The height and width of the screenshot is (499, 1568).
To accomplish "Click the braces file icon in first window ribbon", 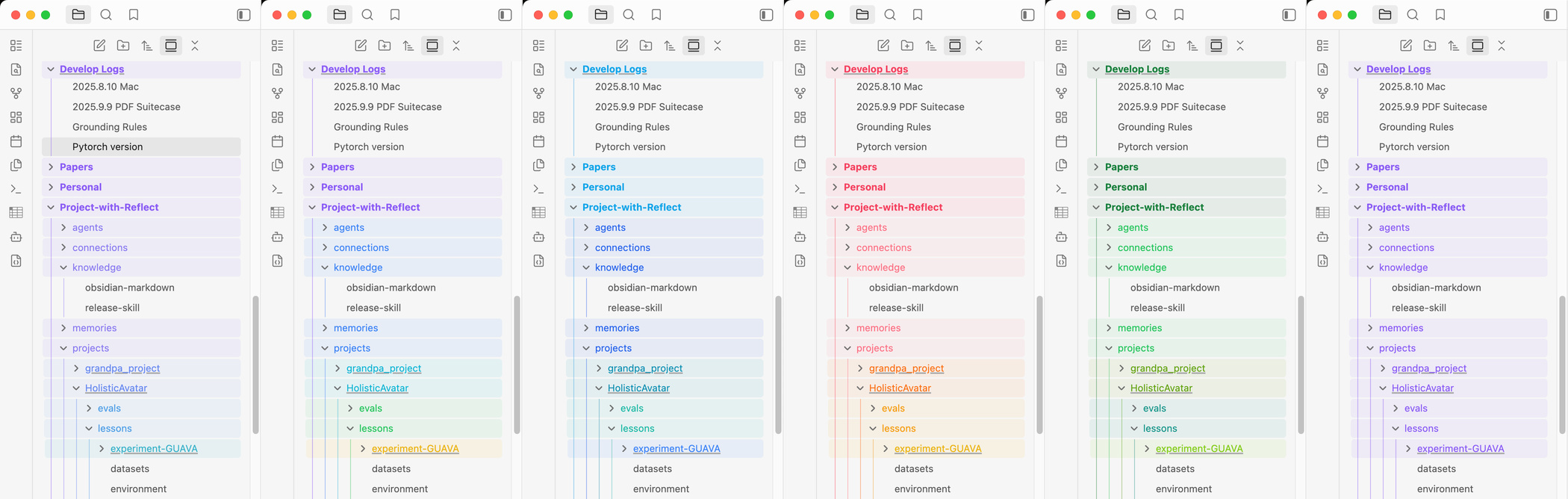I will 16,261.
